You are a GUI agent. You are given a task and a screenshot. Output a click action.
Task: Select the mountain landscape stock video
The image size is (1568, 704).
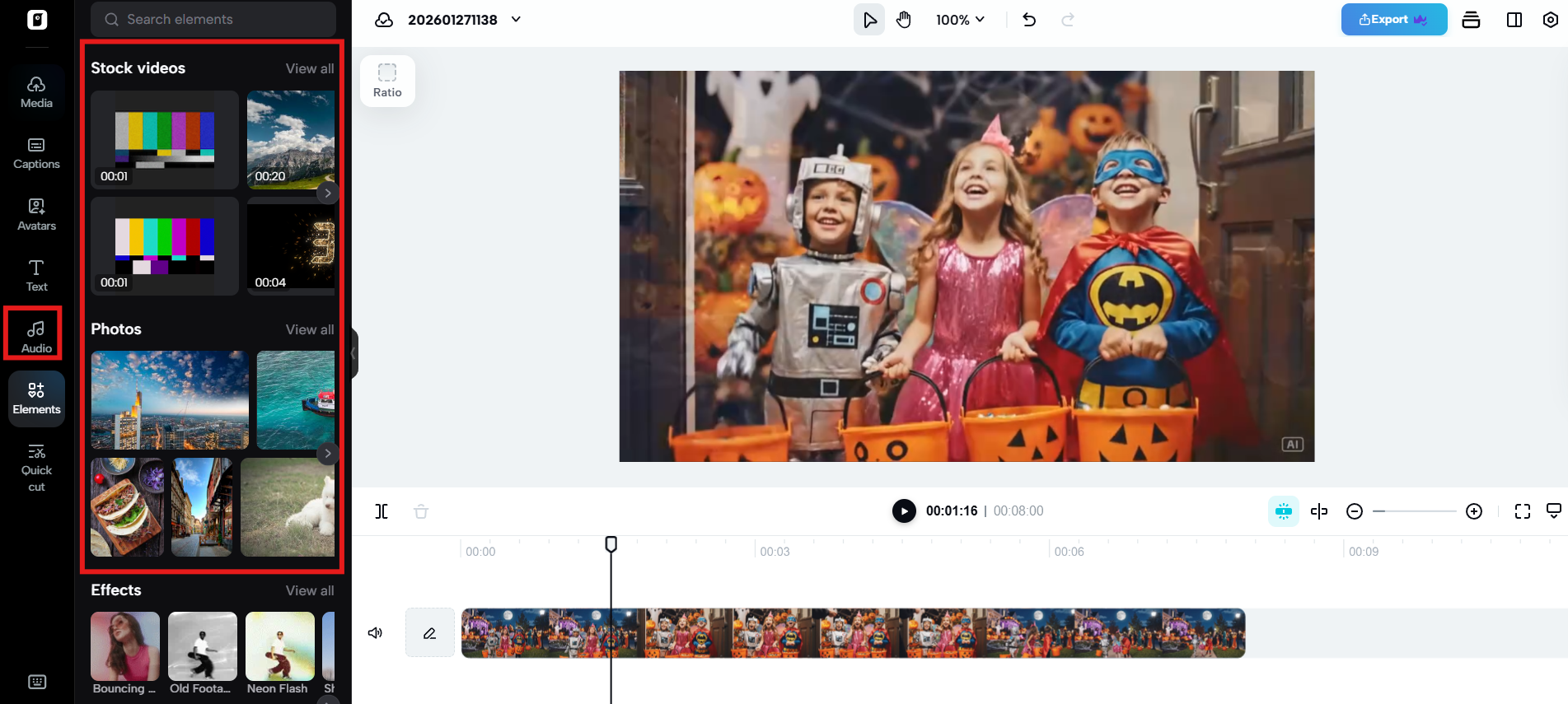click(291, 140)
